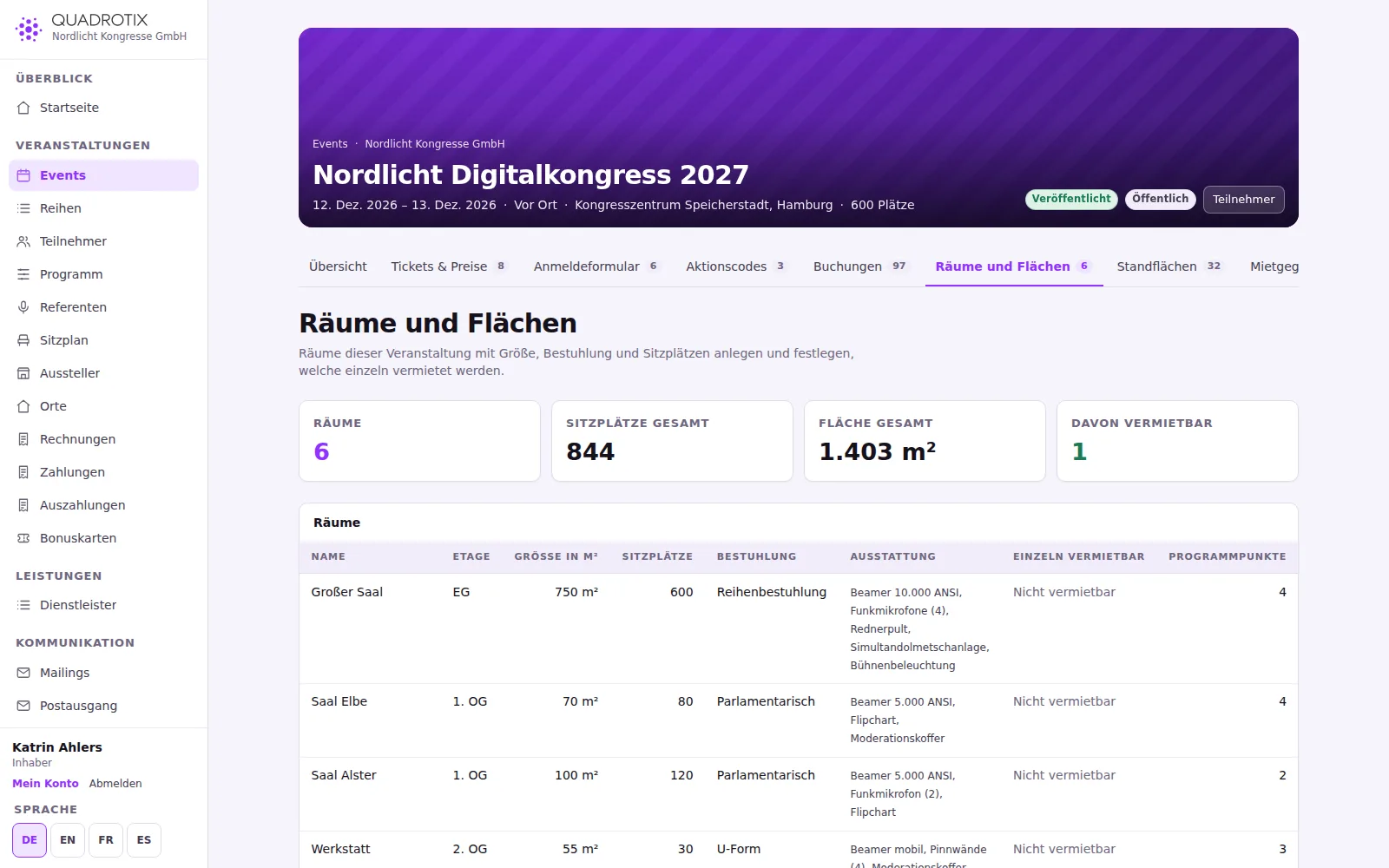Screen dimensions: 1389x868
Task: Click the Programm list icon
Action: point(23,274)
